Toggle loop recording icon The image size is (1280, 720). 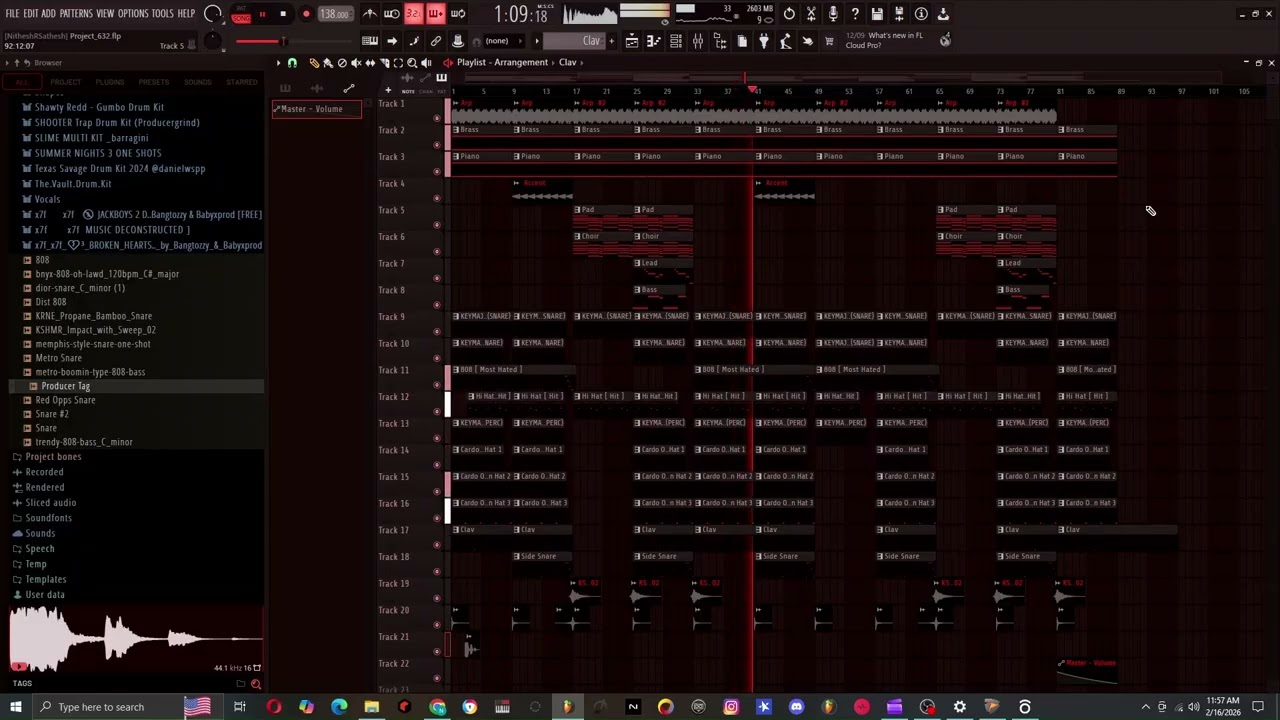click(x=457, y=14)
